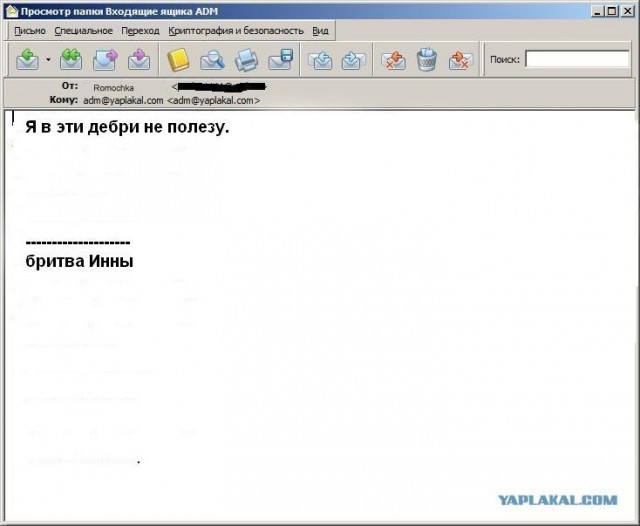This screenshot has height=526, width=640.
Task: Click the magnifier Find message icon
Action: 212,60
